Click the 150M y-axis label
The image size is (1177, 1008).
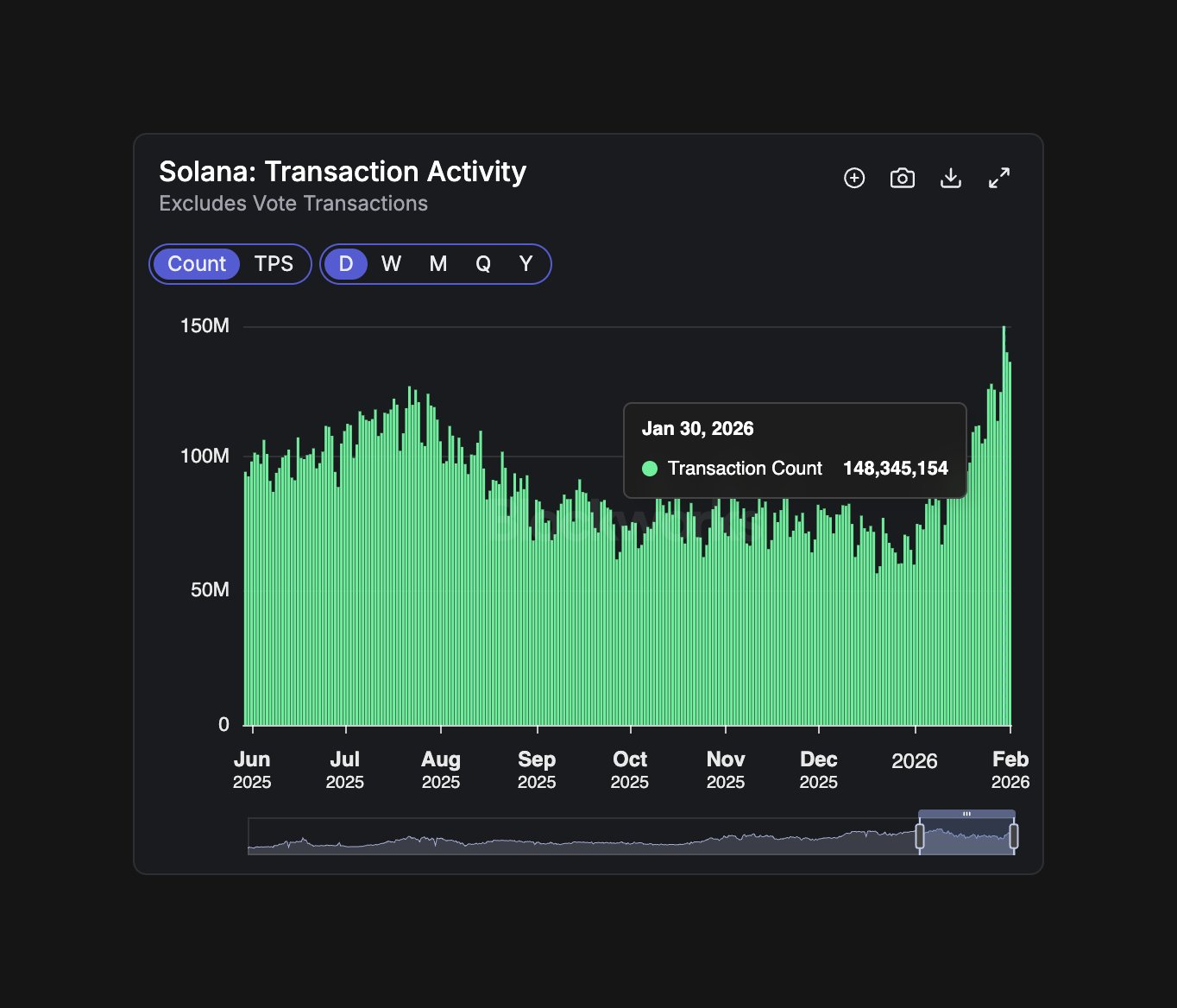[205, 326]
